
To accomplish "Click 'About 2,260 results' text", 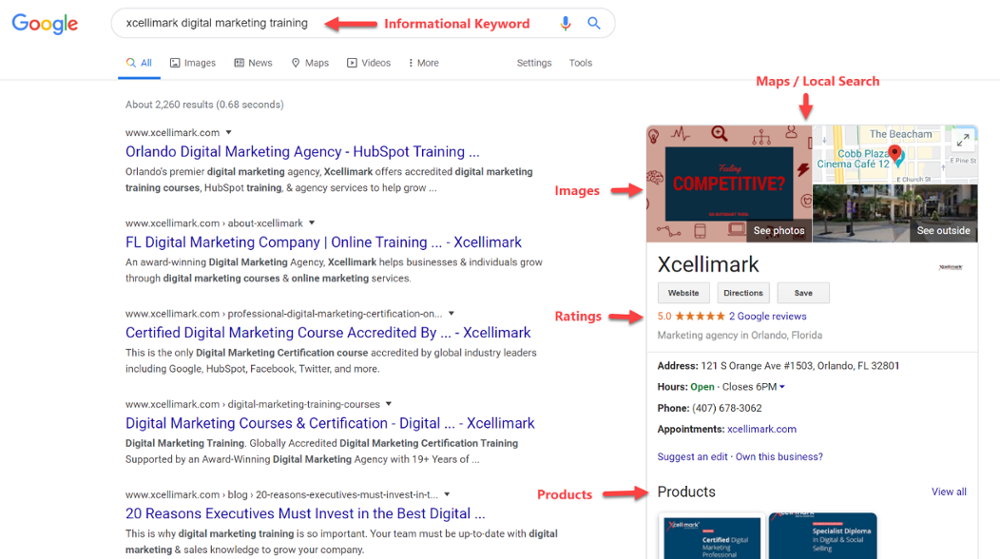I will pyautogui.click(x=204, y=105).
